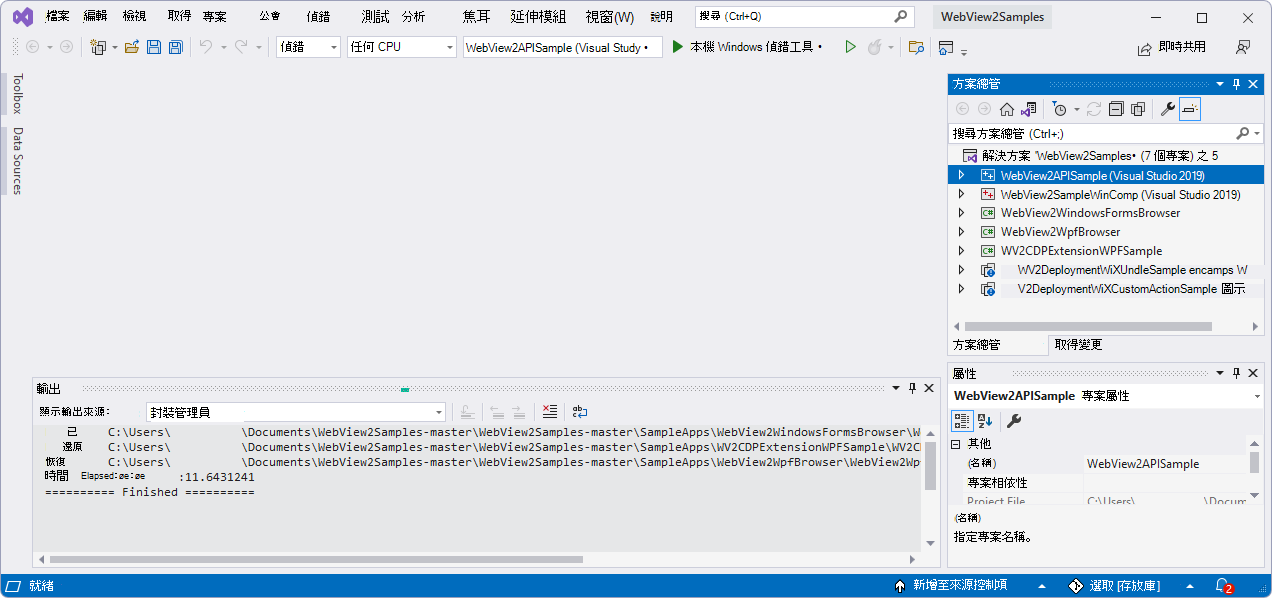The image size is (1272, 598).
Task: Click the Save All toolbar icon
Action: [175, 46]
